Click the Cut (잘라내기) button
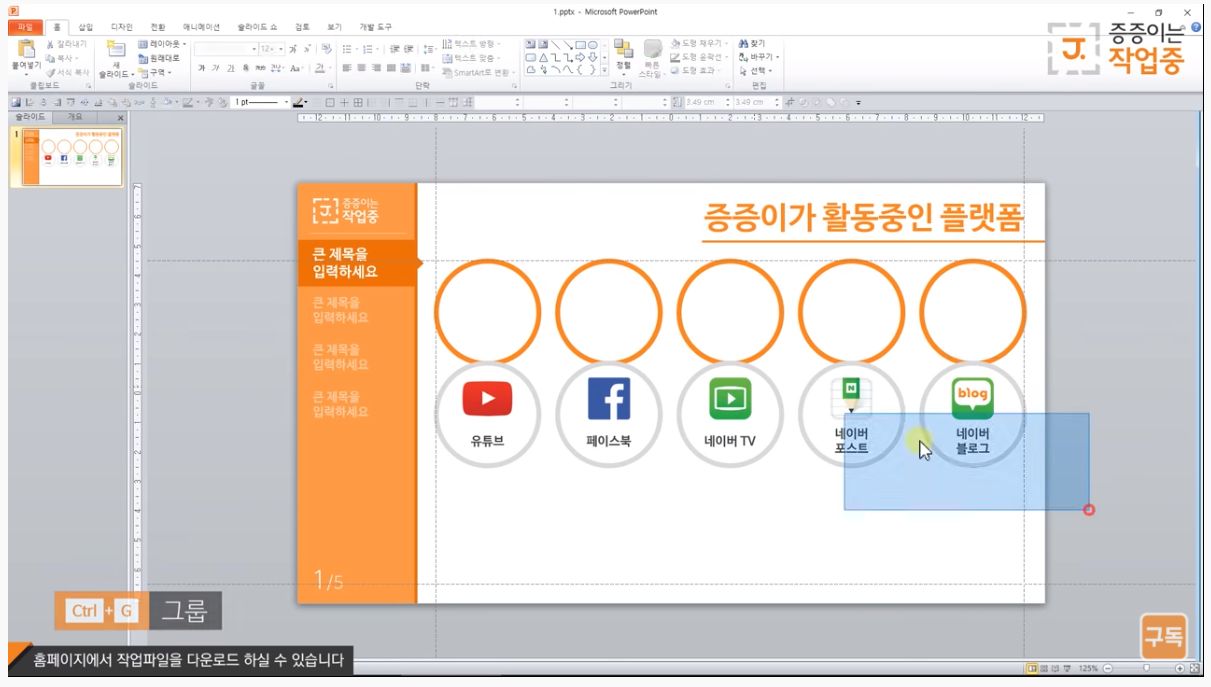 [67, 44]
